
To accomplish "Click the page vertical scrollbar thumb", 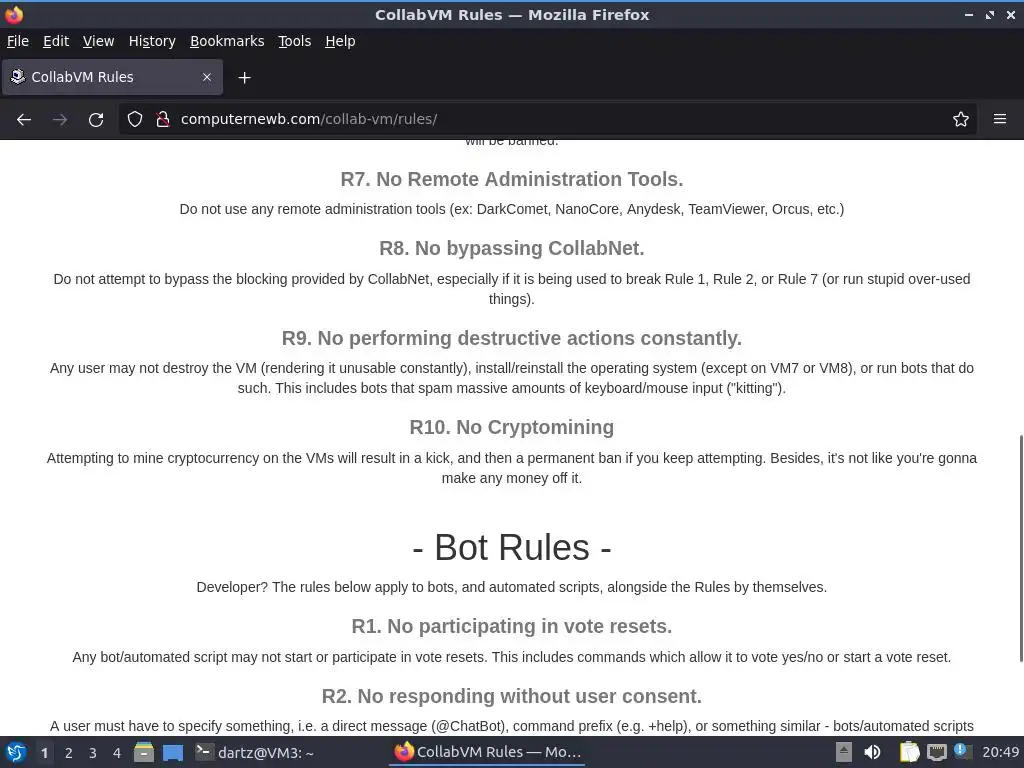I will [1020, 548].
